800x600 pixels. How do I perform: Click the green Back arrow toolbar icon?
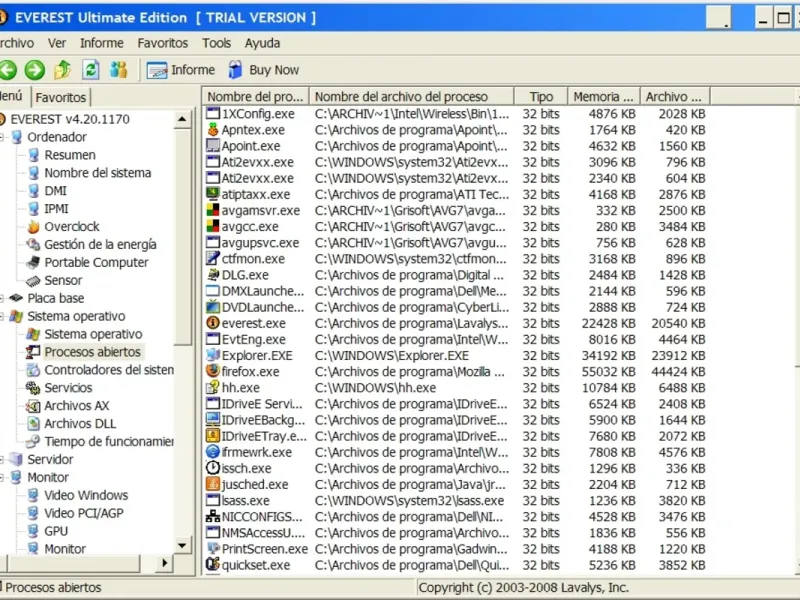click(8, 70)
